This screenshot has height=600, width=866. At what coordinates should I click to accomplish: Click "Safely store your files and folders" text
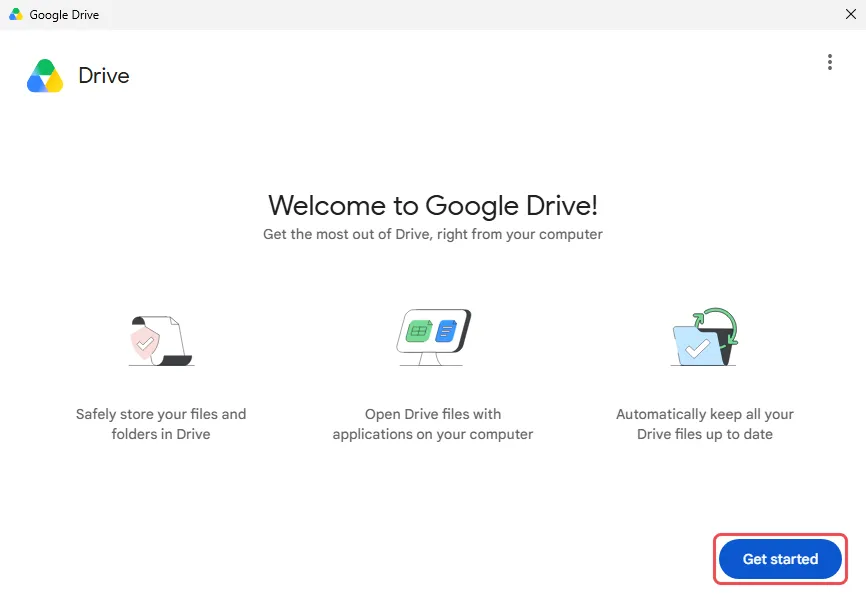click(161, 424)
